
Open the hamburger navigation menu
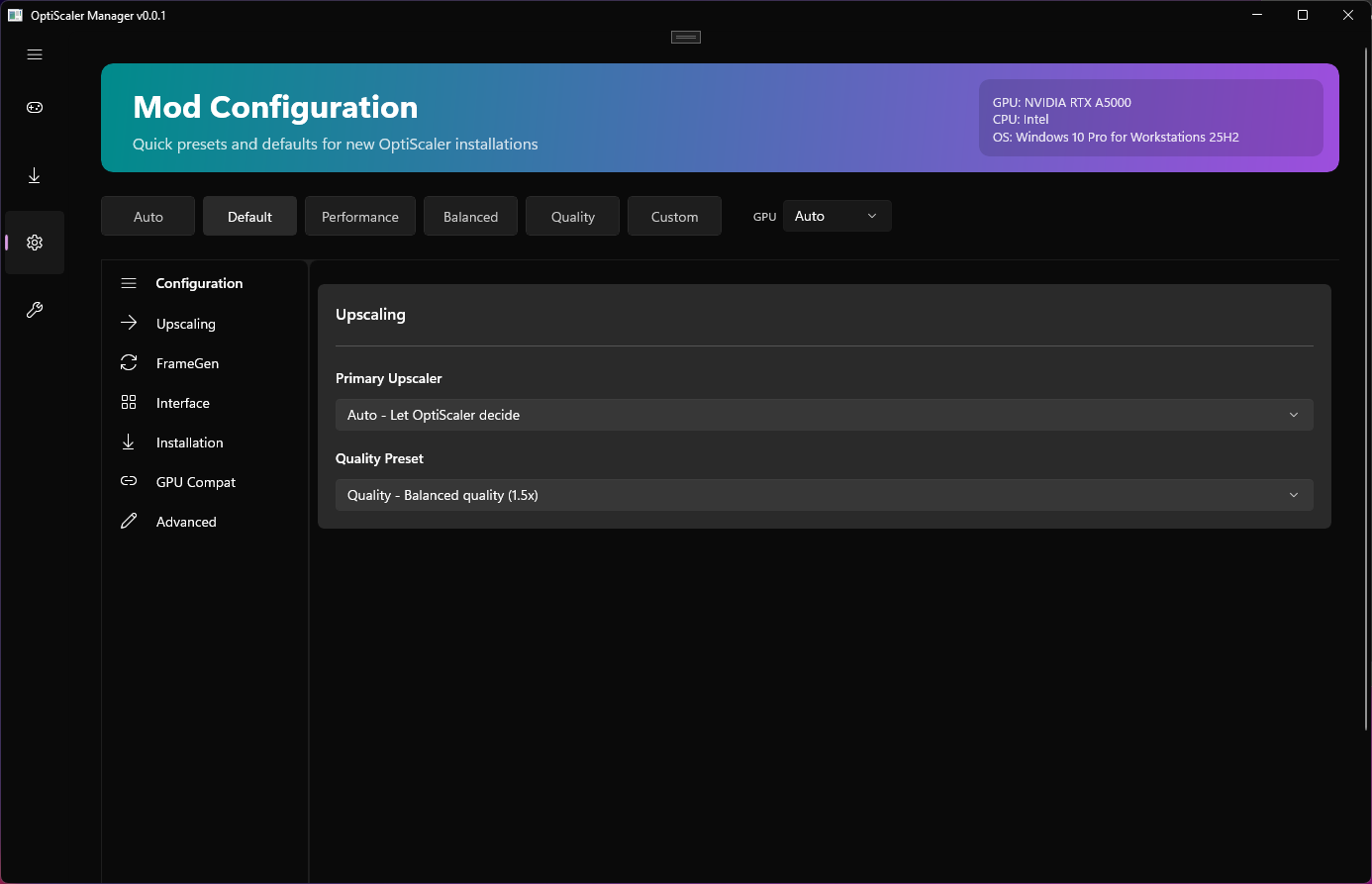(35, 54)
